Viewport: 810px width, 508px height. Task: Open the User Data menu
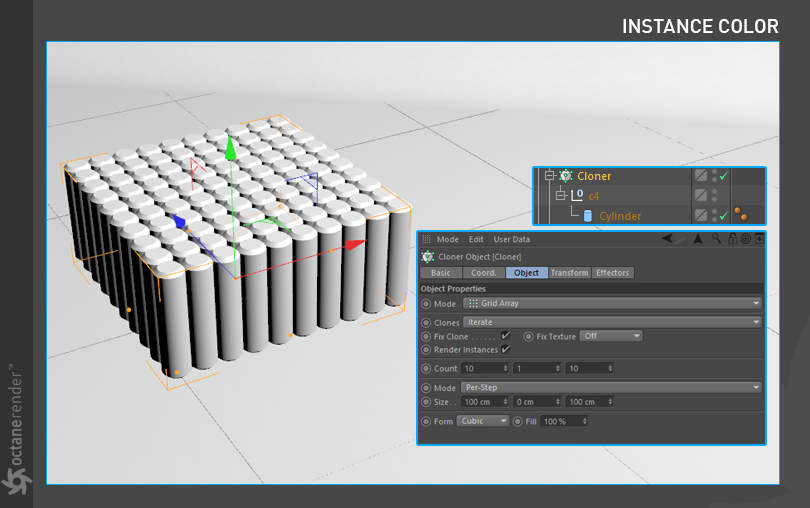(512, 239)
